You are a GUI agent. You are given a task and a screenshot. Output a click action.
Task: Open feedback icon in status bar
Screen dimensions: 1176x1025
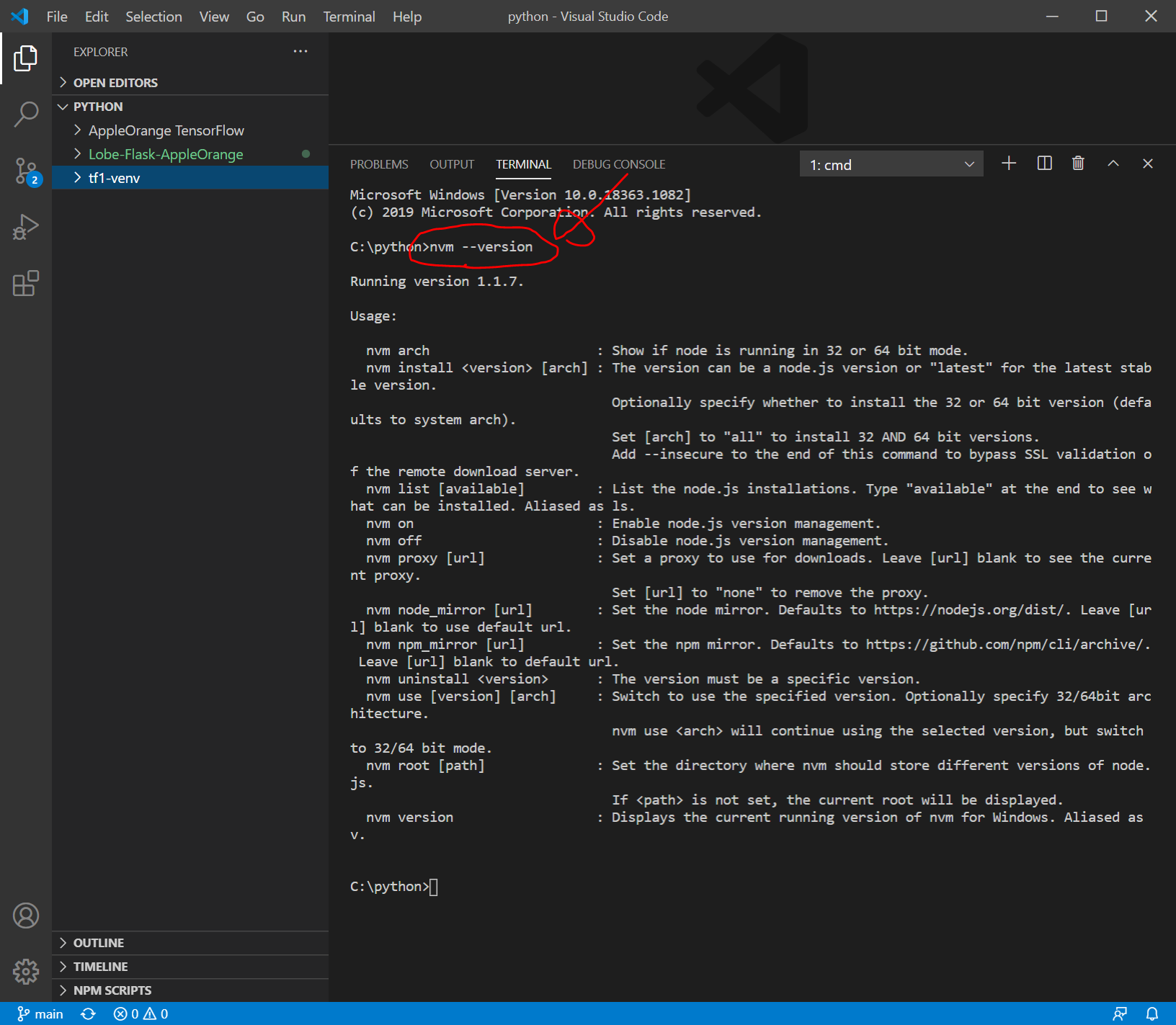pos(1120,1013)
